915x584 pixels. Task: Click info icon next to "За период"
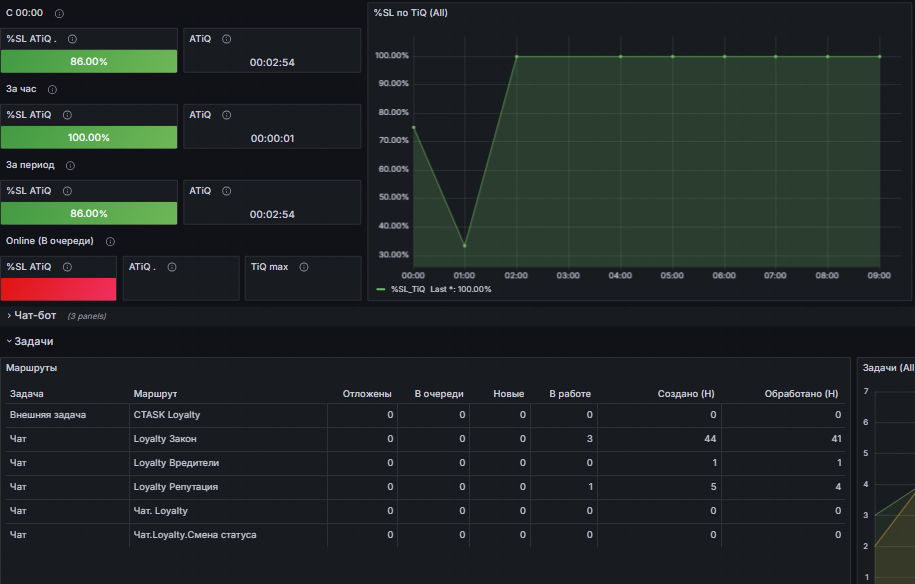(70, 165)
